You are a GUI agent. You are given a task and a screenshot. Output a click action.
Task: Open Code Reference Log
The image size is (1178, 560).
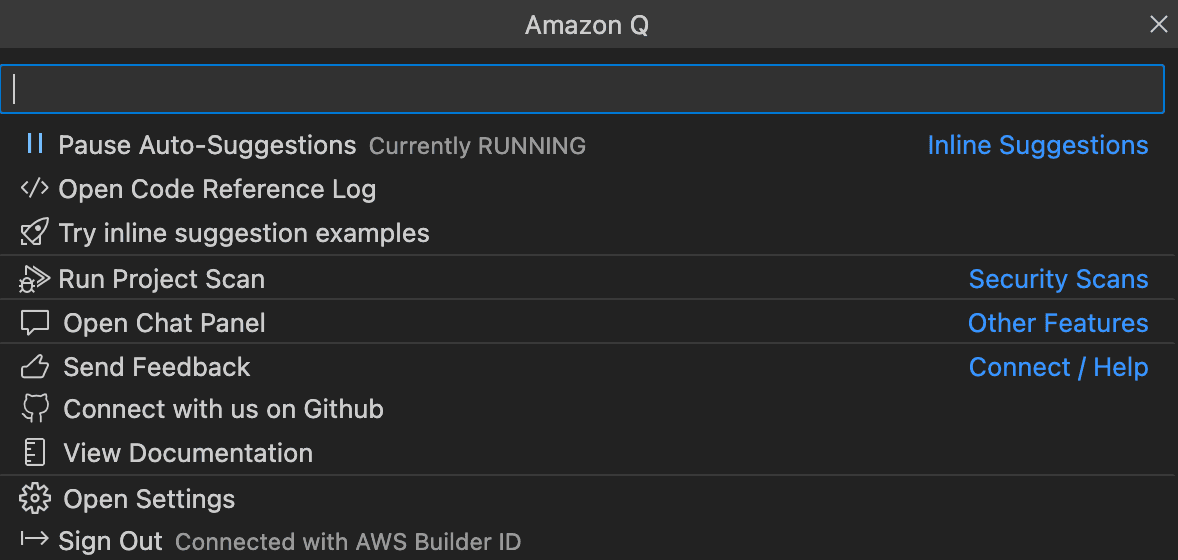(x=217, y=189)
